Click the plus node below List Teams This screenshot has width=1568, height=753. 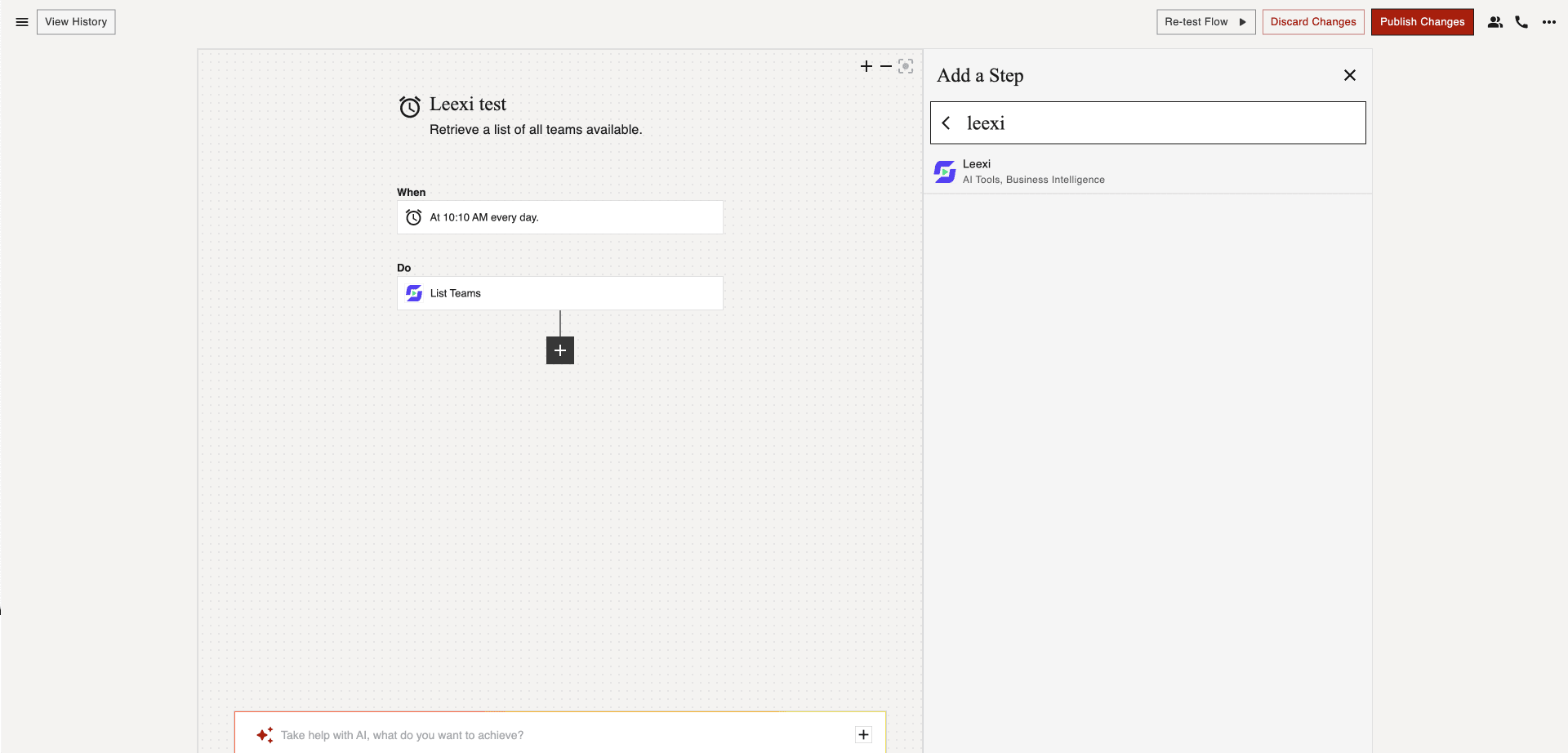pos(559,350)
